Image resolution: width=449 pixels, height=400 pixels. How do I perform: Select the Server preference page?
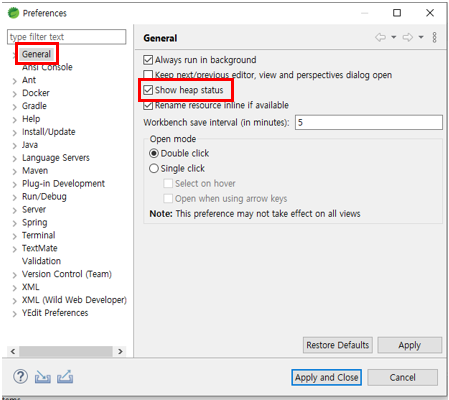(x=34, y=209)
